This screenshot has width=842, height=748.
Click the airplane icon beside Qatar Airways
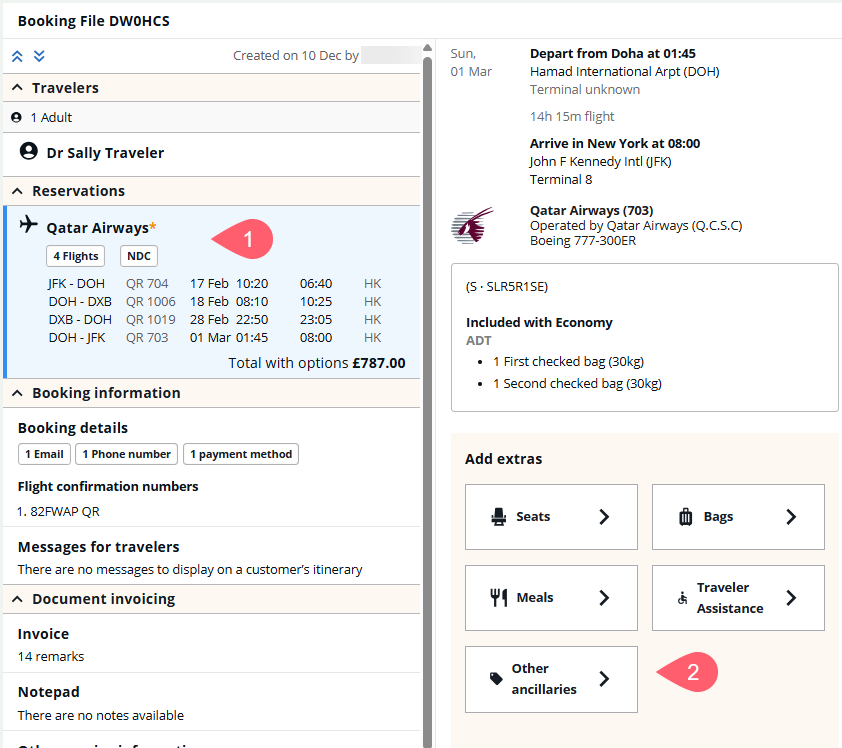pyautogui.click(x=28, y=224)
